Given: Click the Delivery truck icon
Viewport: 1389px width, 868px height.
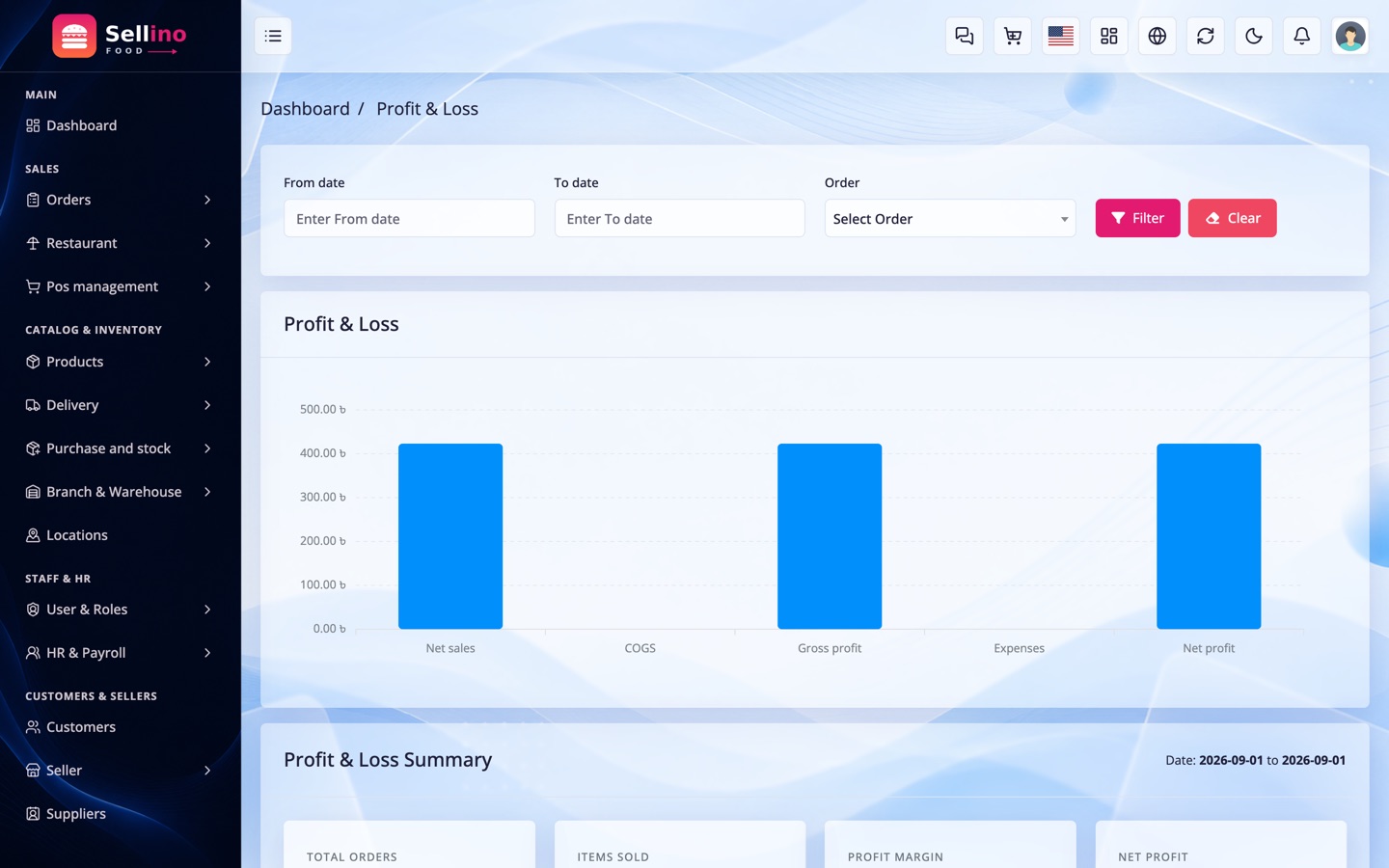Looking at the screenshot, I should pos(33,405).
